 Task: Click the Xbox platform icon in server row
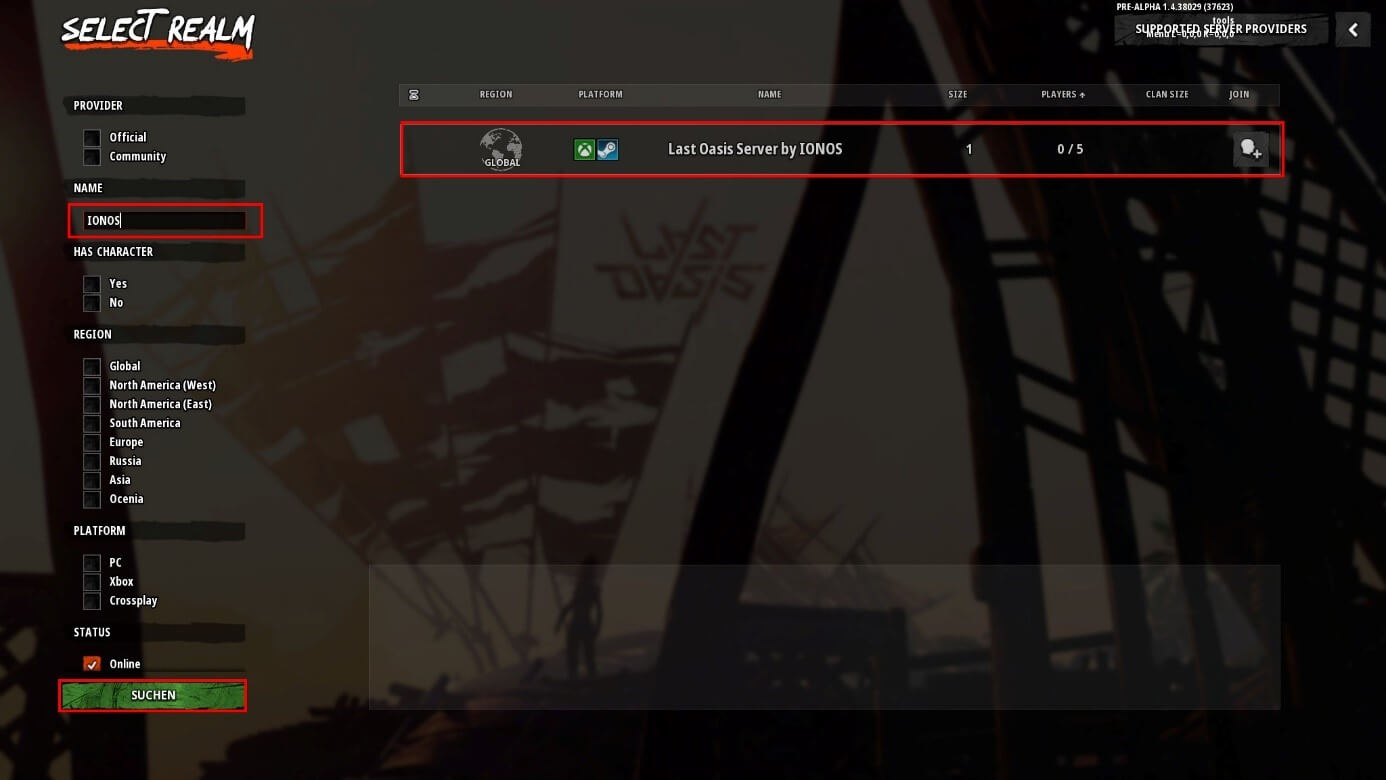point(584,150)
